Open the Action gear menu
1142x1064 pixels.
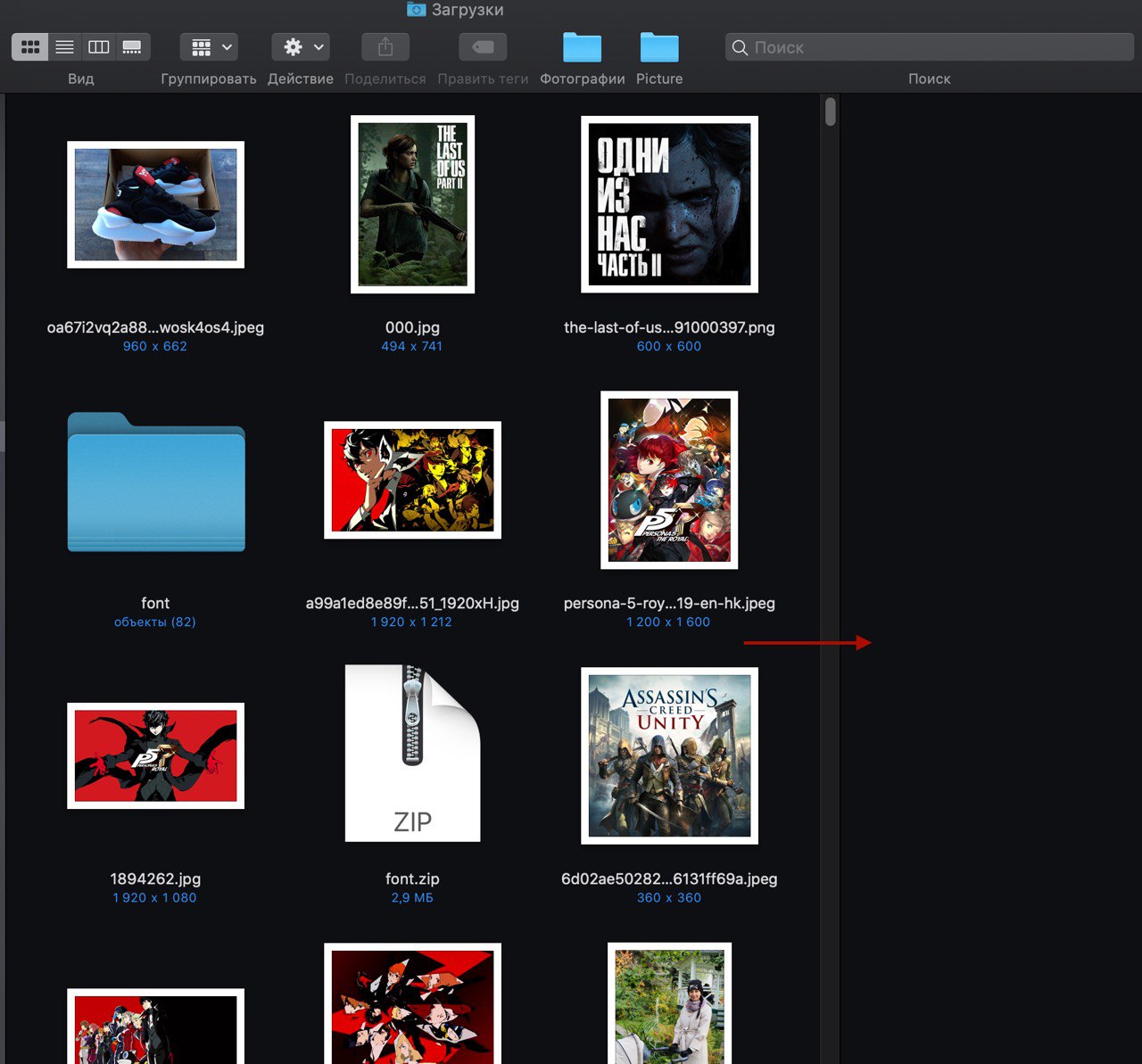[301, 46]
